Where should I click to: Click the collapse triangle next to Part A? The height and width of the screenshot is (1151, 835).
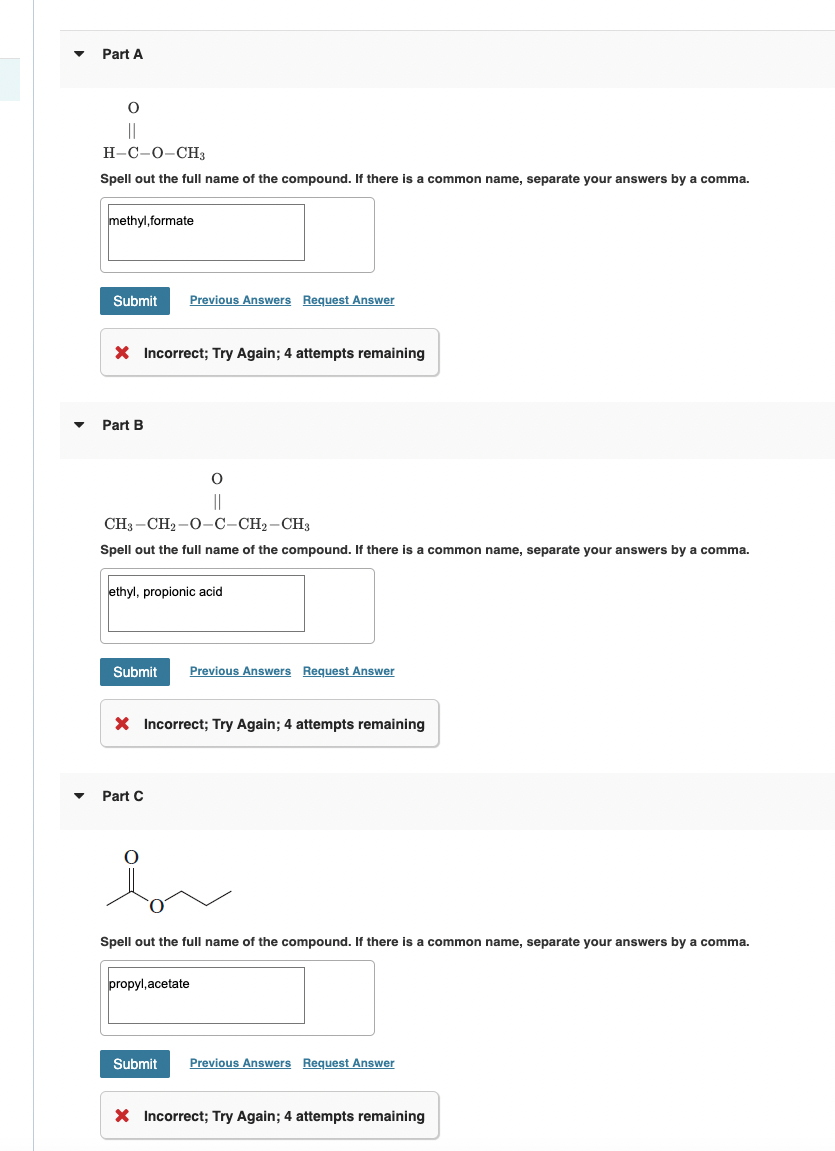(78, 54)
